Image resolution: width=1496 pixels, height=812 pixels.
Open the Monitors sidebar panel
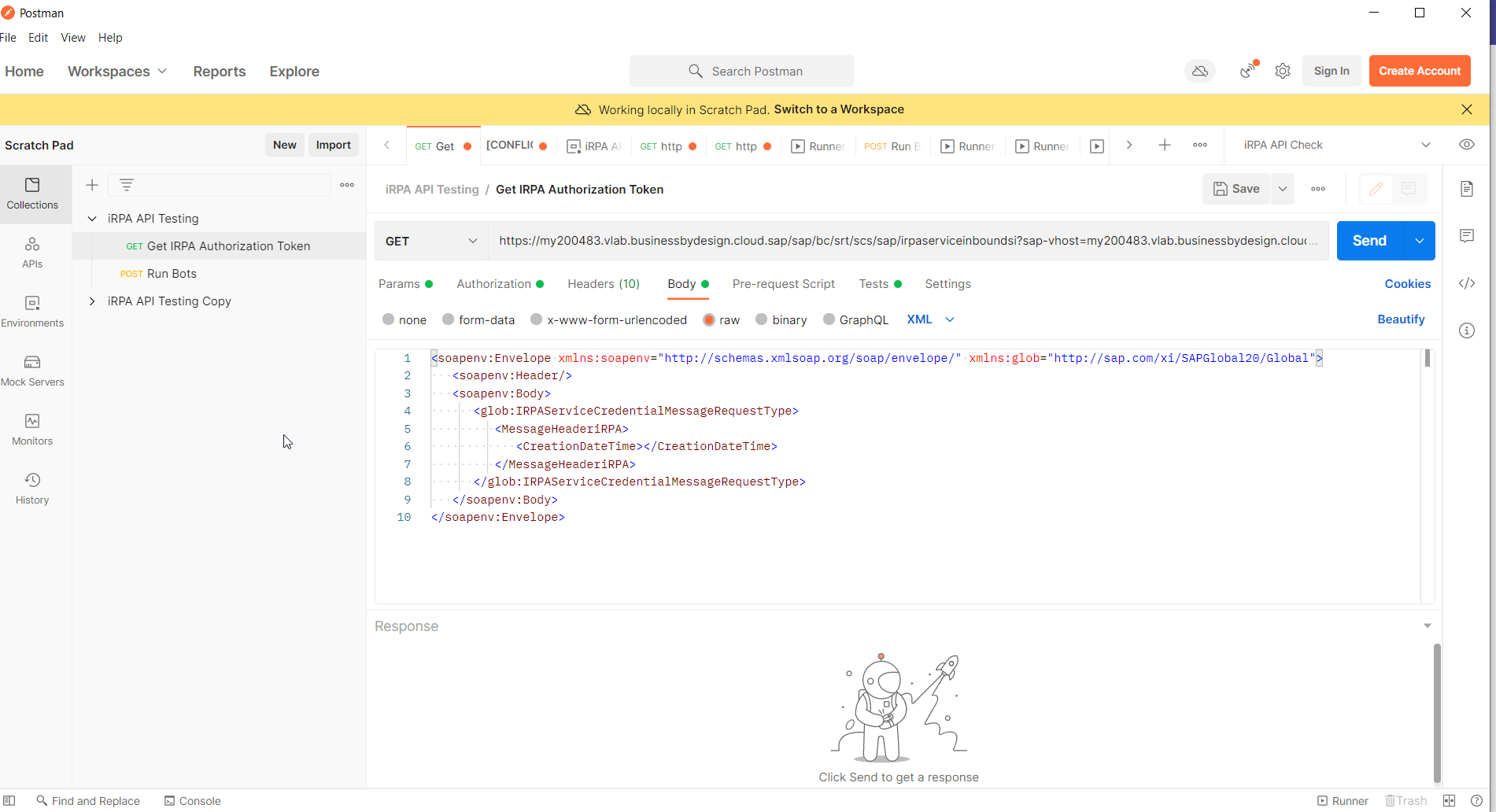(32, 430)
